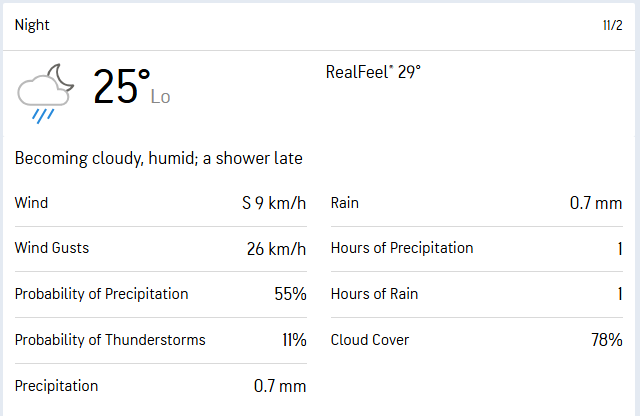
Task: Select the Cloud Cover row label
Action: [370, 340]
